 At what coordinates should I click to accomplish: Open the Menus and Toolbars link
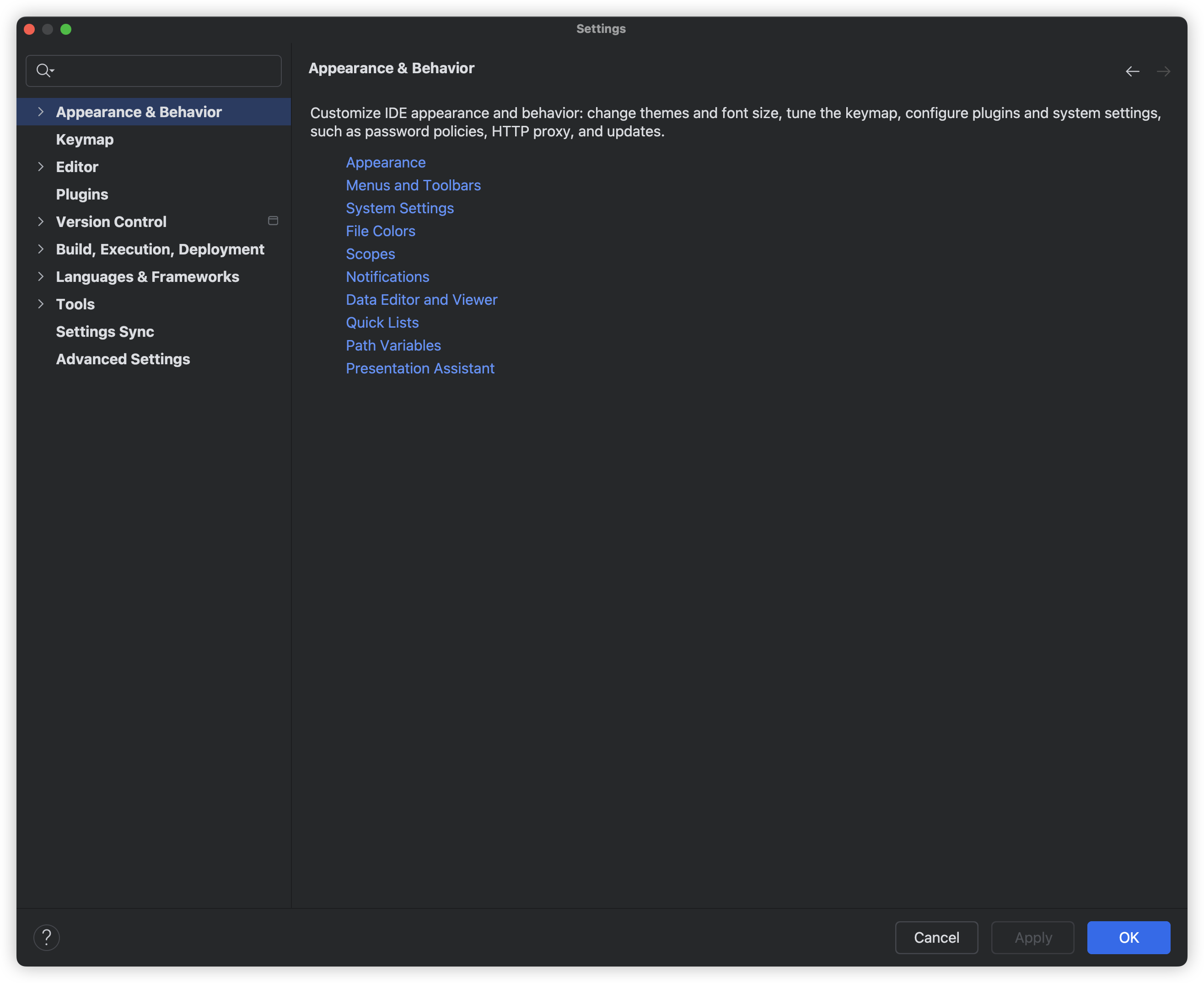pos(413,185)
